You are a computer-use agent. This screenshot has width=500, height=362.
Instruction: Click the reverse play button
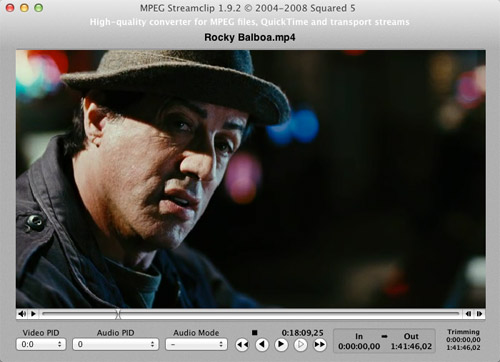click(262, 344)
